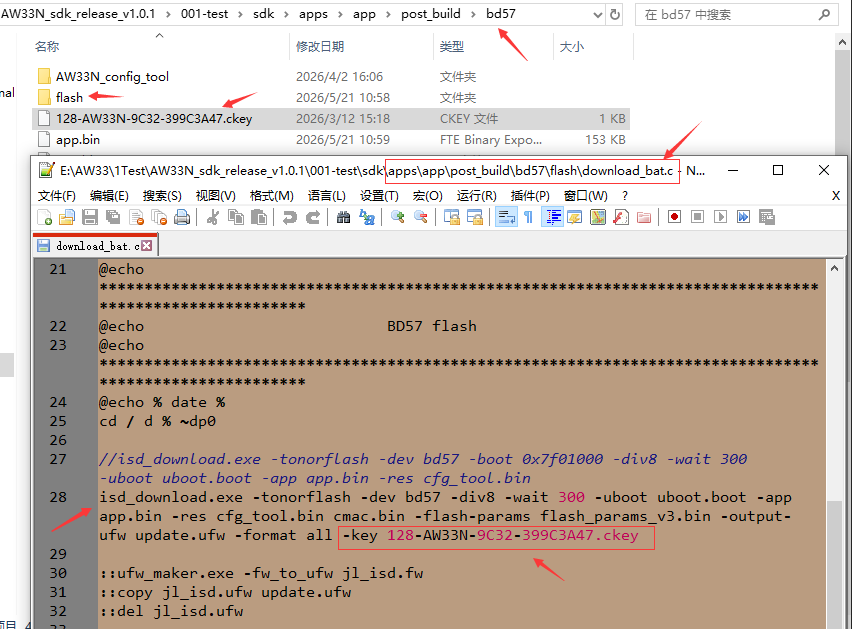Save the current document via toolbar
This screenshot has height=629, width=852.
point(90,217)
